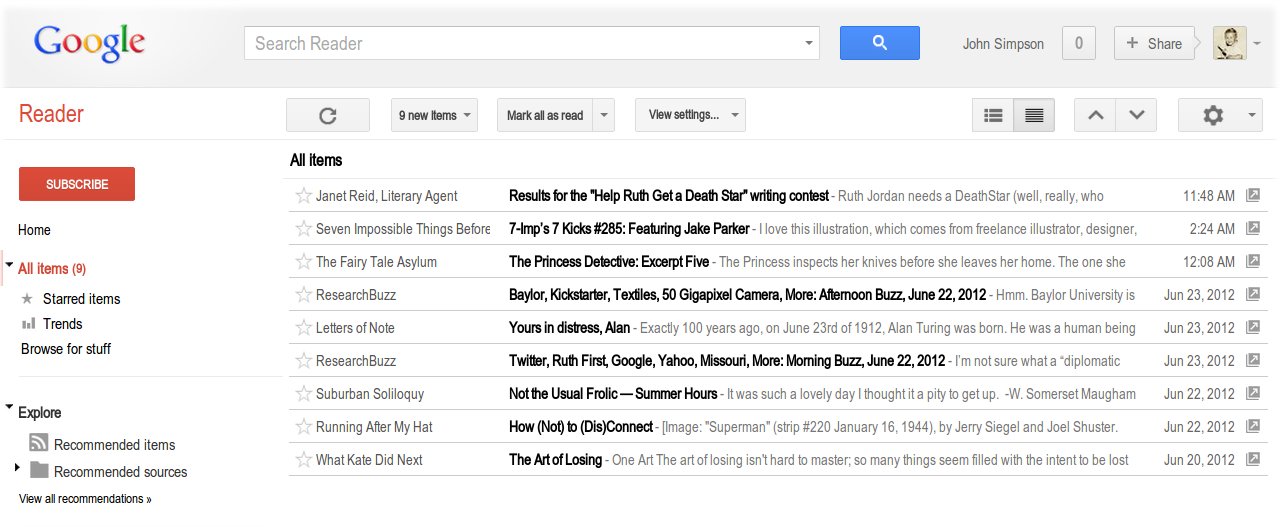Open Janet Reid item in new window icon
This screenshot has height=527, width=1280.
click(1253, 195)
